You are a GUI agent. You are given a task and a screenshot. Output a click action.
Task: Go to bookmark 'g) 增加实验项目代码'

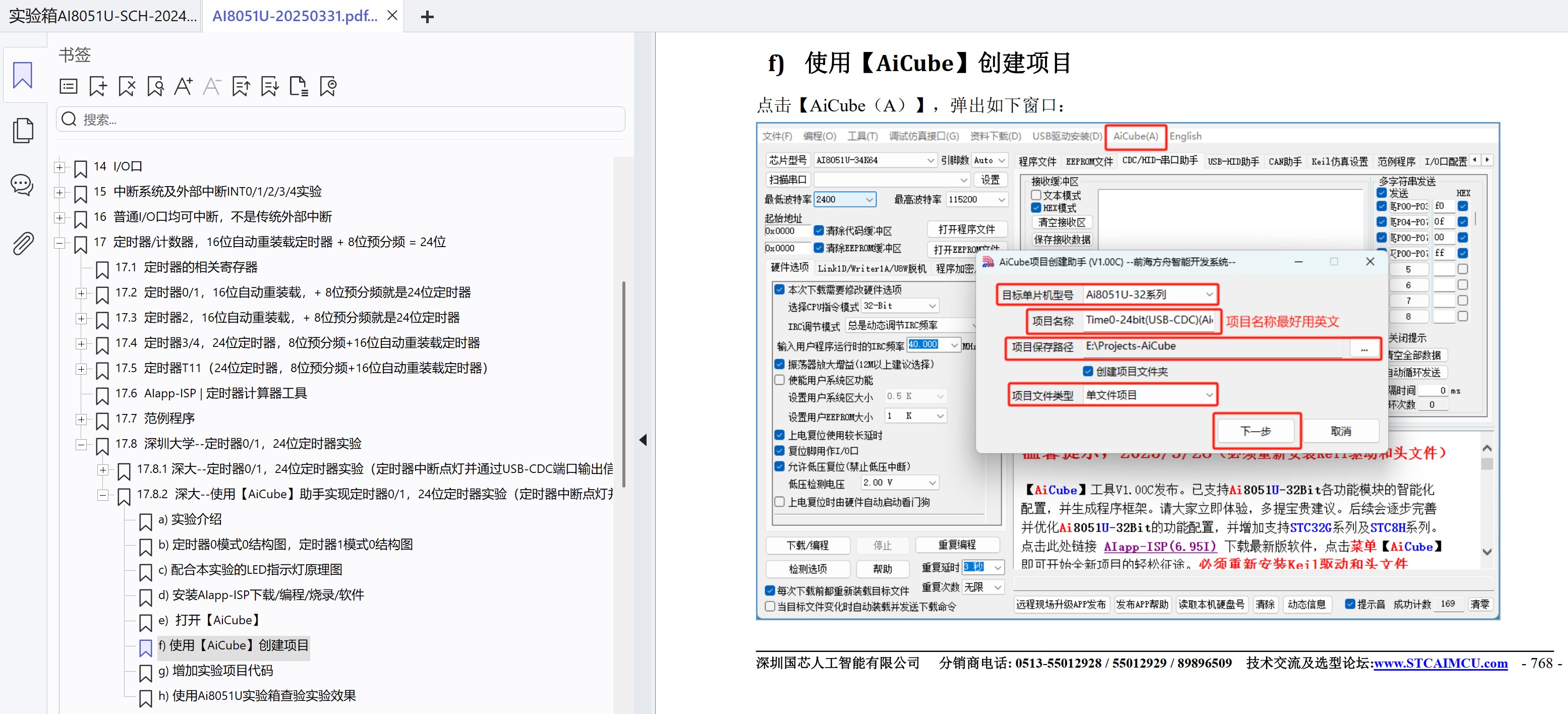point(215,671)
